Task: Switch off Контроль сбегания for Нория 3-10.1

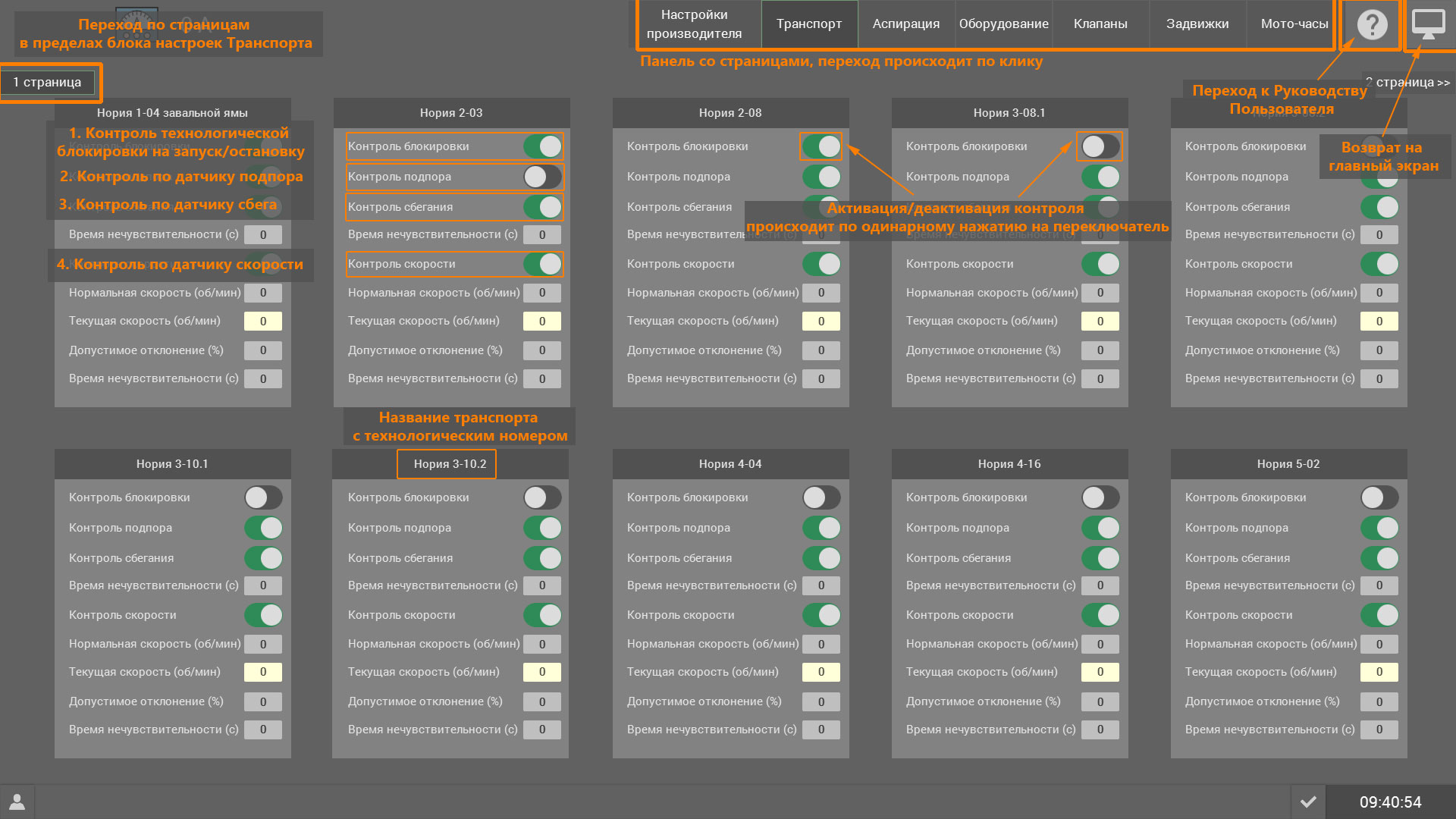Action: coord(263,558)
